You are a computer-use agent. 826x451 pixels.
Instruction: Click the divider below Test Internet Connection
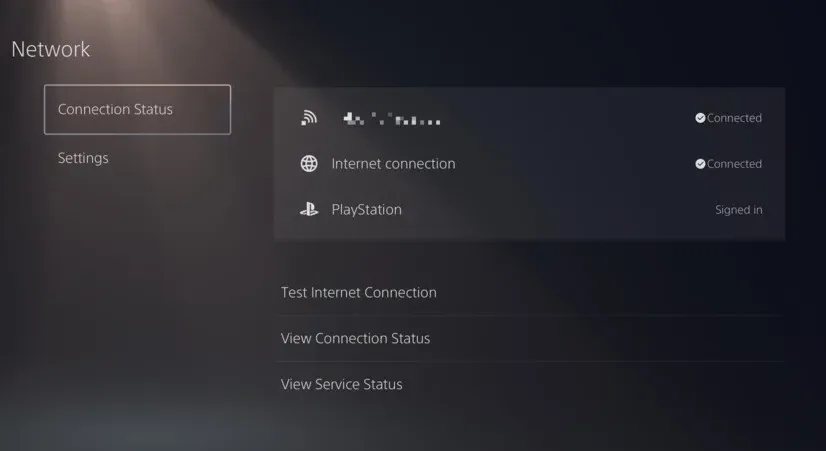pos(529,315)
